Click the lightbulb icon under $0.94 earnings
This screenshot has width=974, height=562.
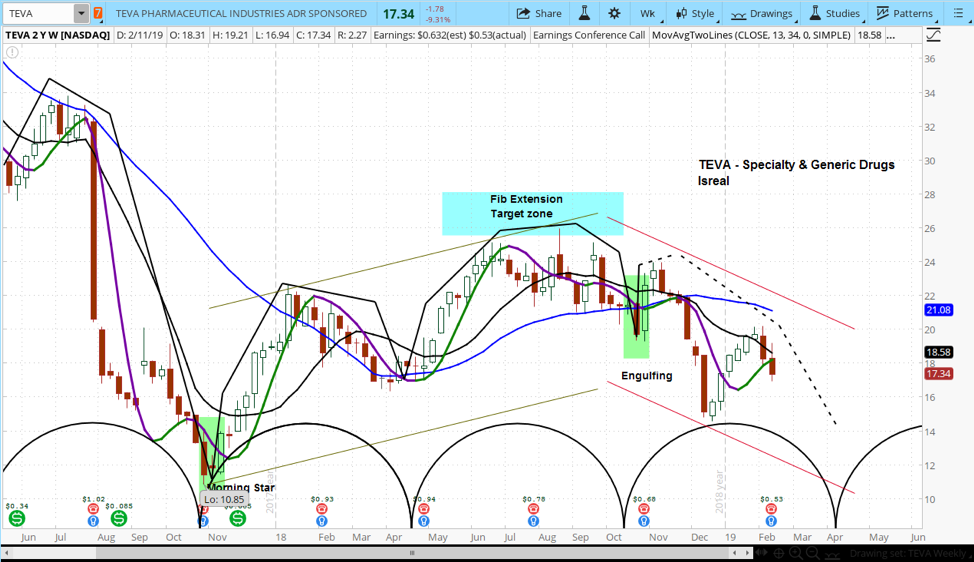[x=424, y=521]
